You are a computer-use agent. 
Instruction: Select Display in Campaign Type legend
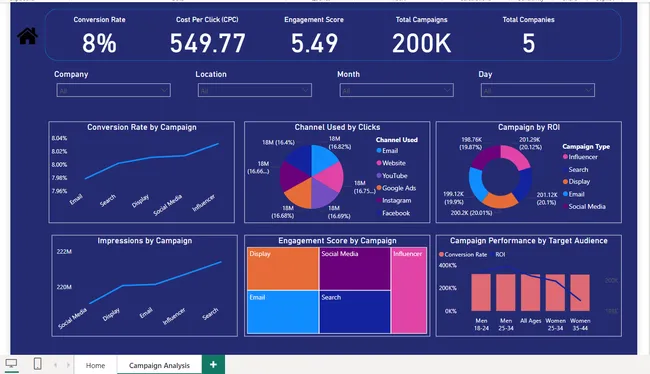pos(576,182)
